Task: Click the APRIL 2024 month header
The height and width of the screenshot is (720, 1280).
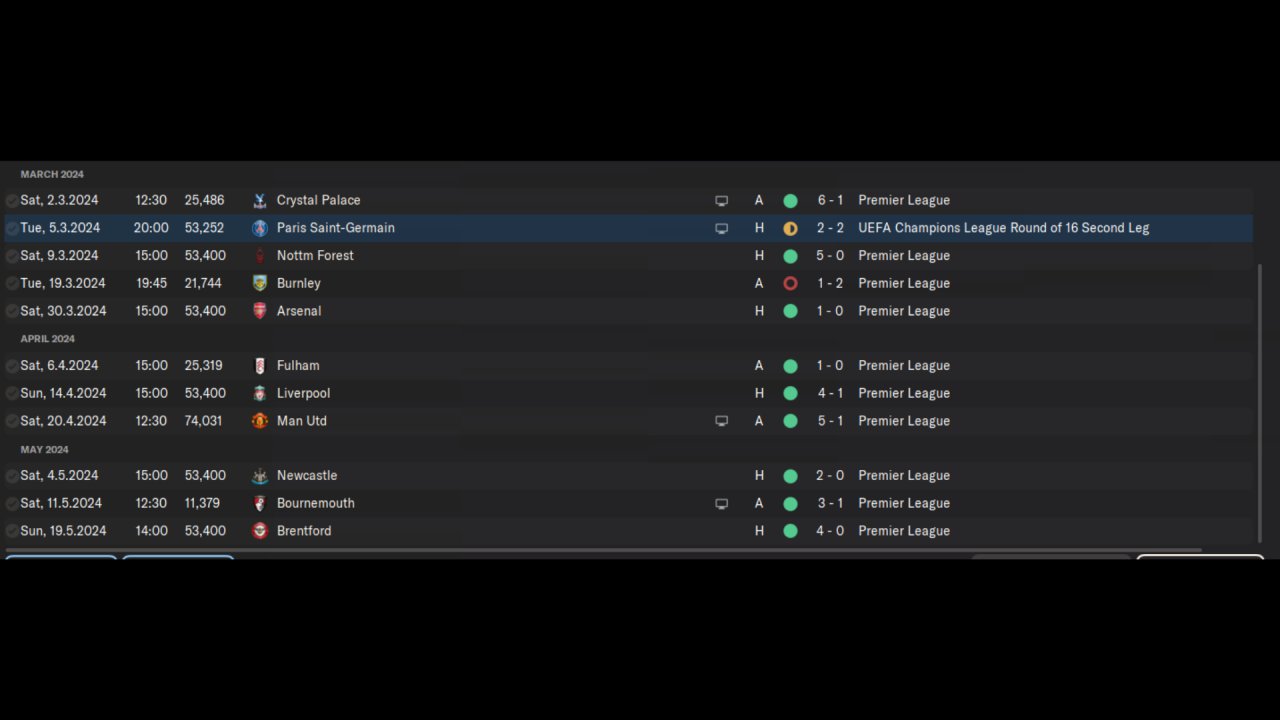Action: 48,339
